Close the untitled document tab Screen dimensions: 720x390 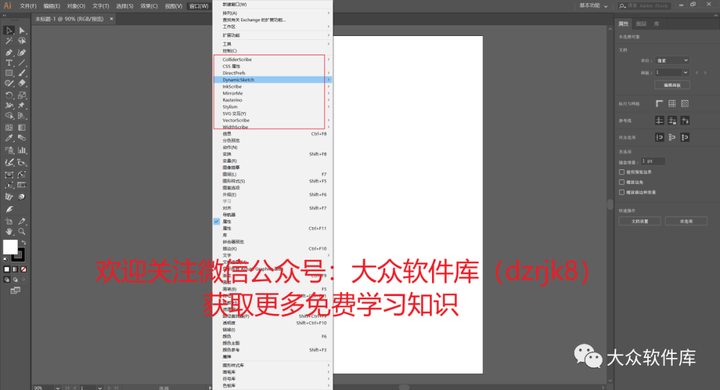pyautogui.click(x=111, y=19)
